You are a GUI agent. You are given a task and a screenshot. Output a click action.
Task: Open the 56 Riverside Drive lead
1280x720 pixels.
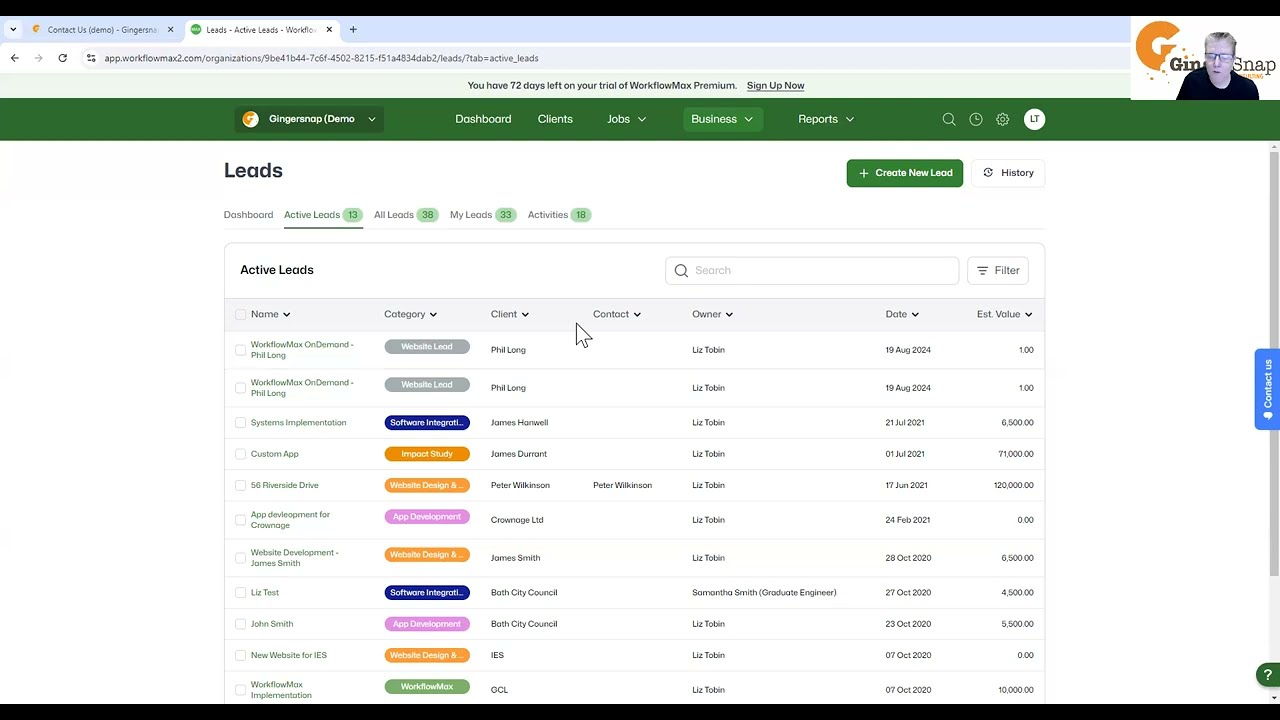(x=284, y=485)
